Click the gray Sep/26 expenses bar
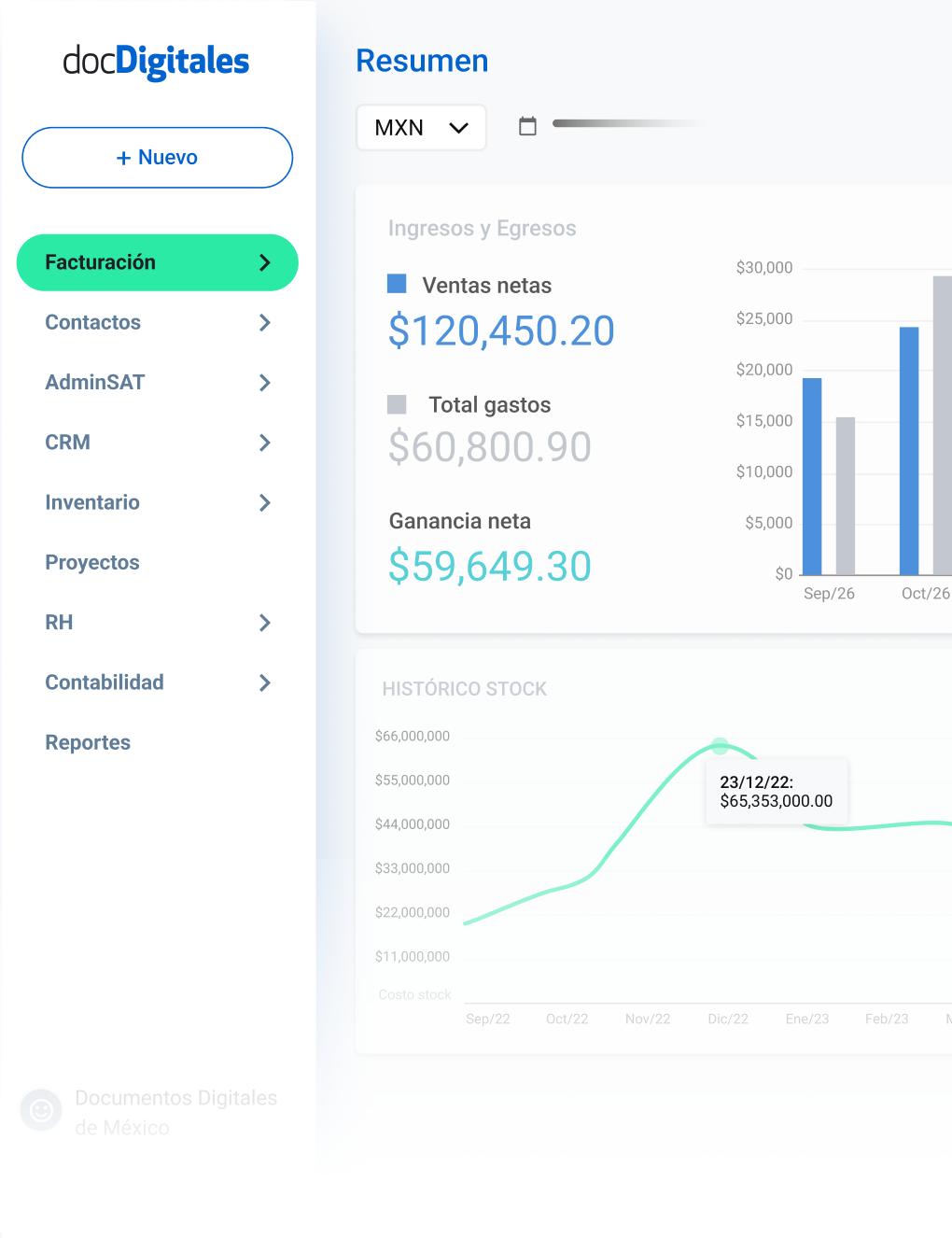Screen dimensions: 952x1238 pos(845,496)
